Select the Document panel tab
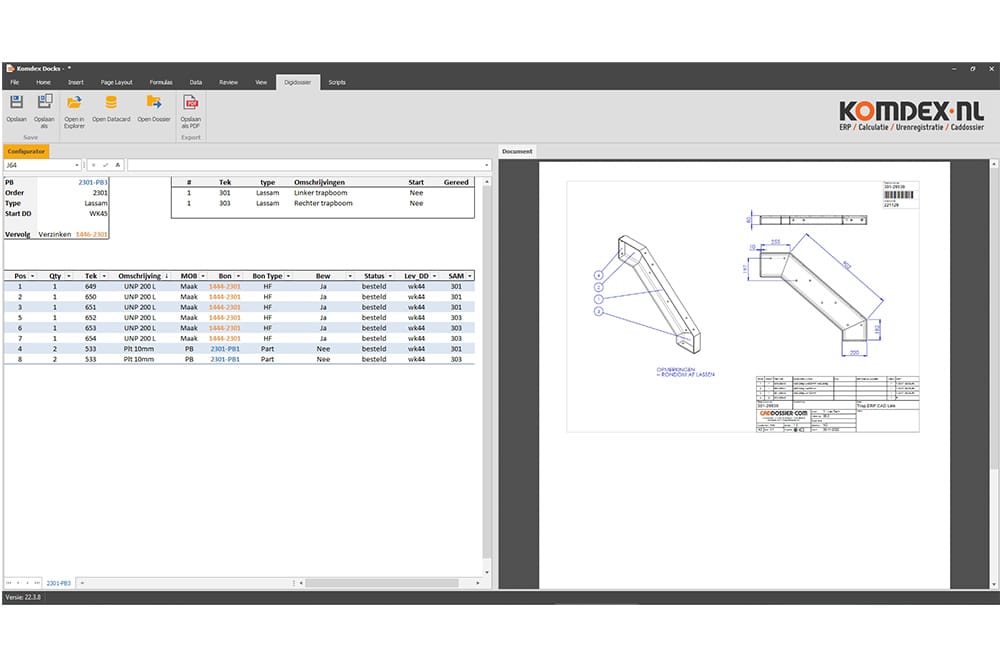The width and height of the screenshot is (1000, 667). click(517, 152)
